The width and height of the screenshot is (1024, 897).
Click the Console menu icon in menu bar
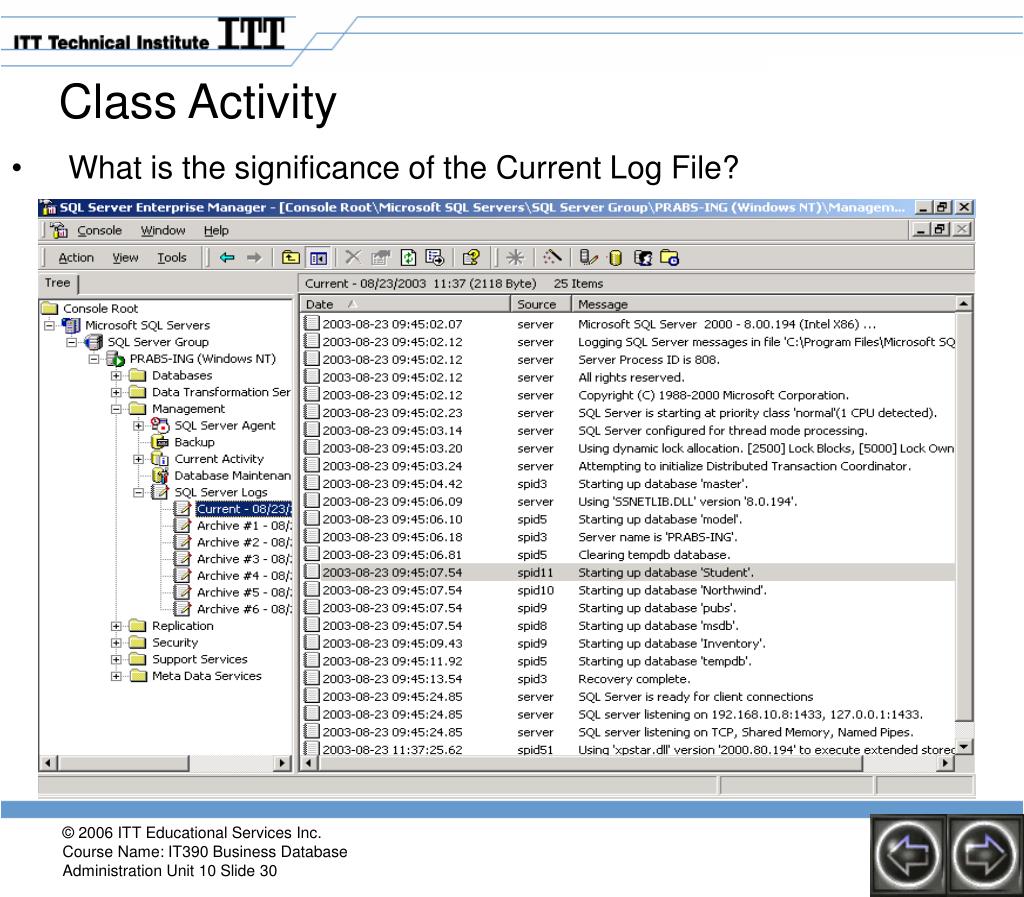click(x=59, y=230)
